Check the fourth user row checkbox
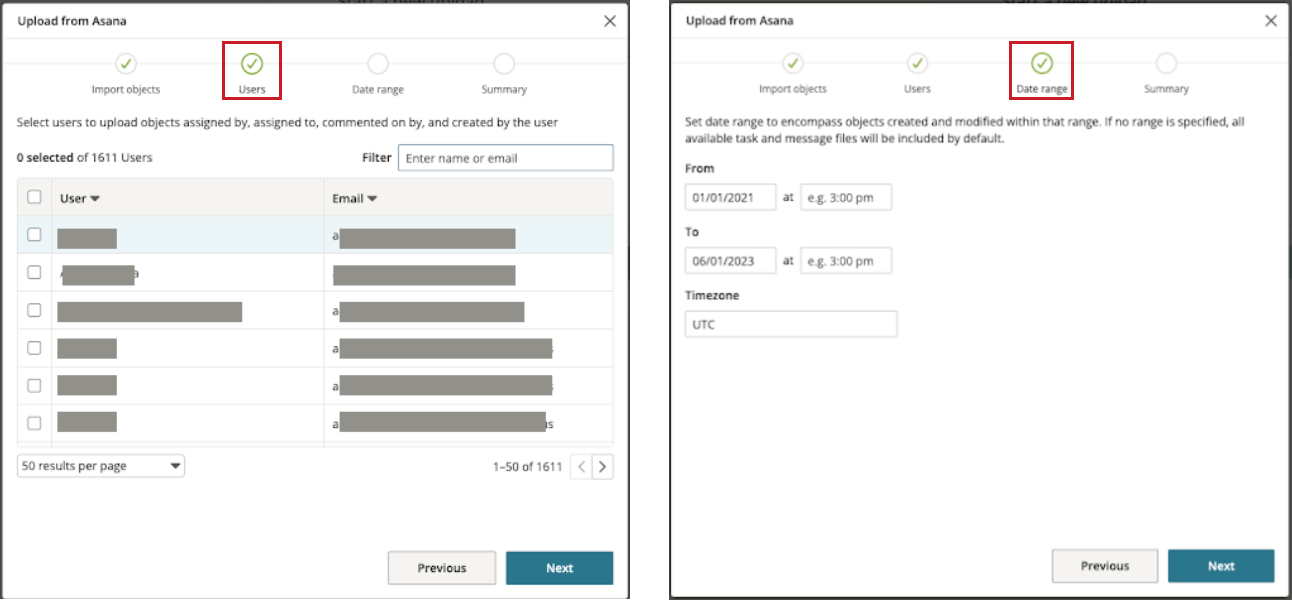1292x601 pixels. [x=34, y=348]
